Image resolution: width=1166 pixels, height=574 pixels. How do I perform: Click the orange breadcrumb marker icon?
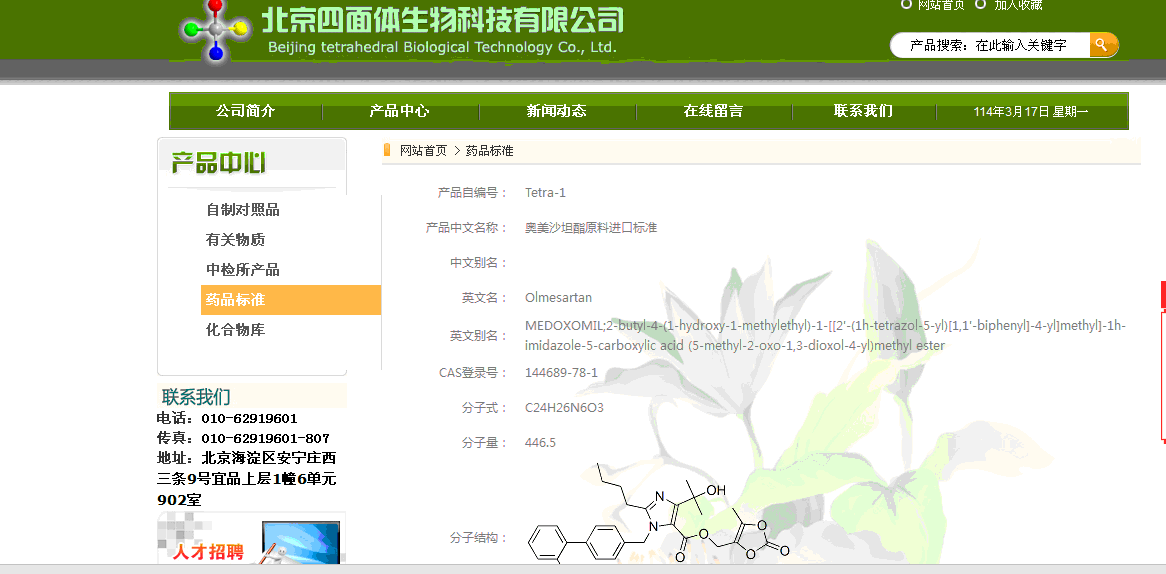click(387, 150)
